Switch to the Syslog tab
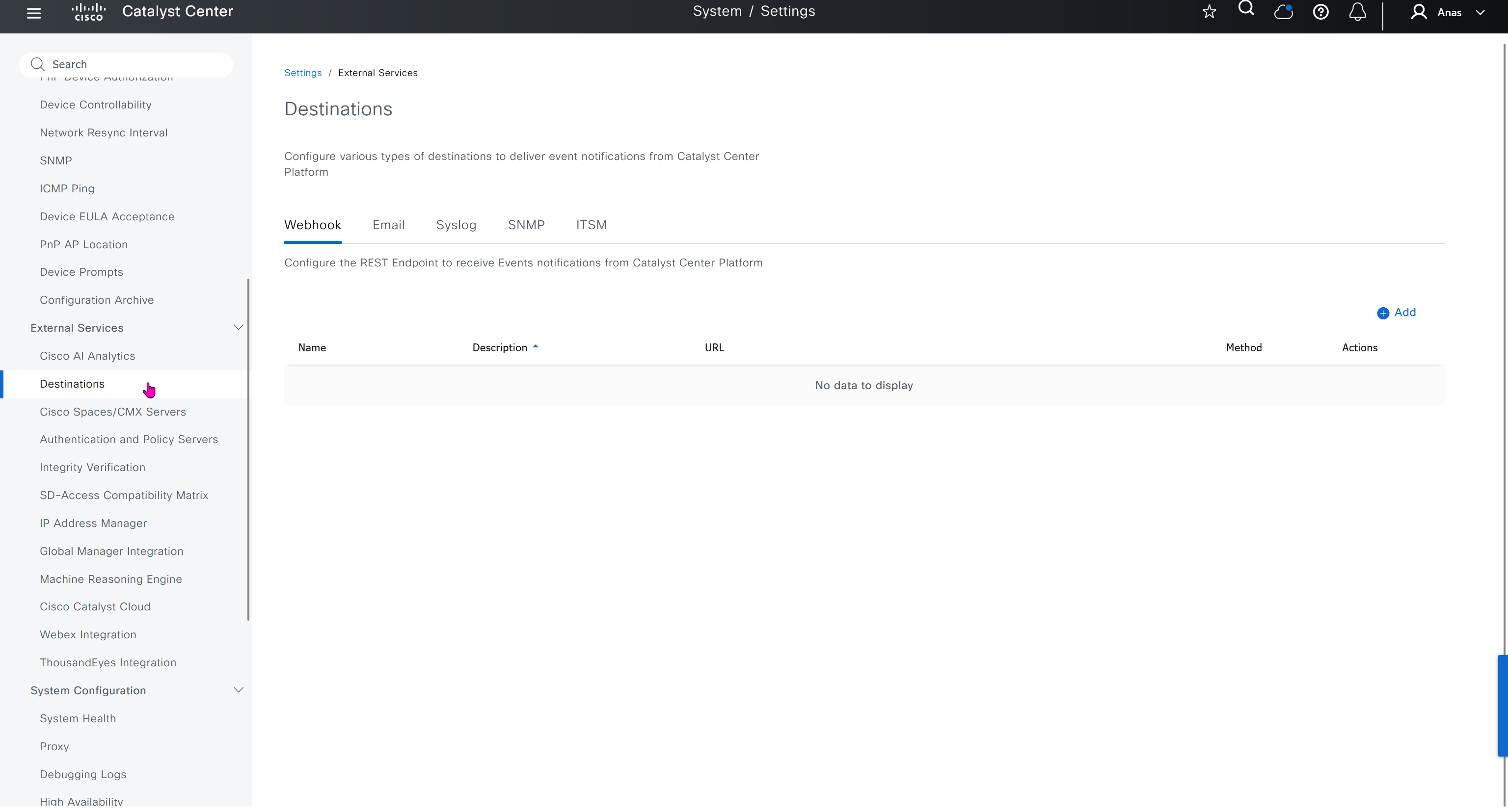Viewport: 1508px width, 812px height. coord(456,225)
